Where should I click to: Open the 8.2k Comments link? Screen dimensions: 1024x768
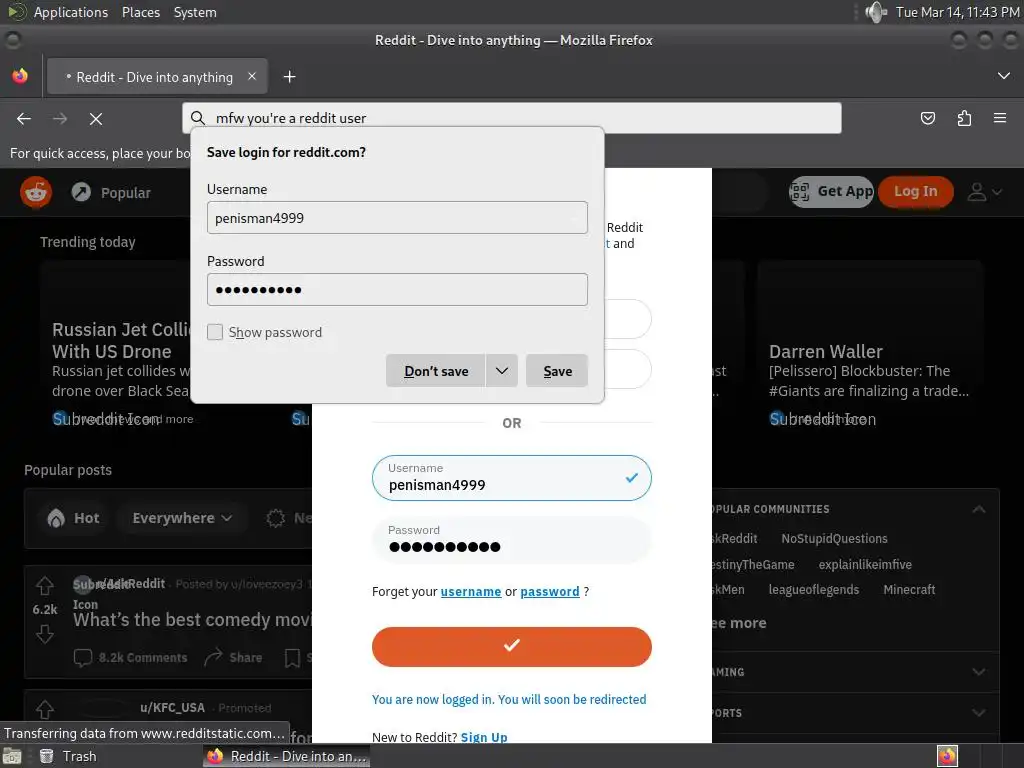point(131,658)
